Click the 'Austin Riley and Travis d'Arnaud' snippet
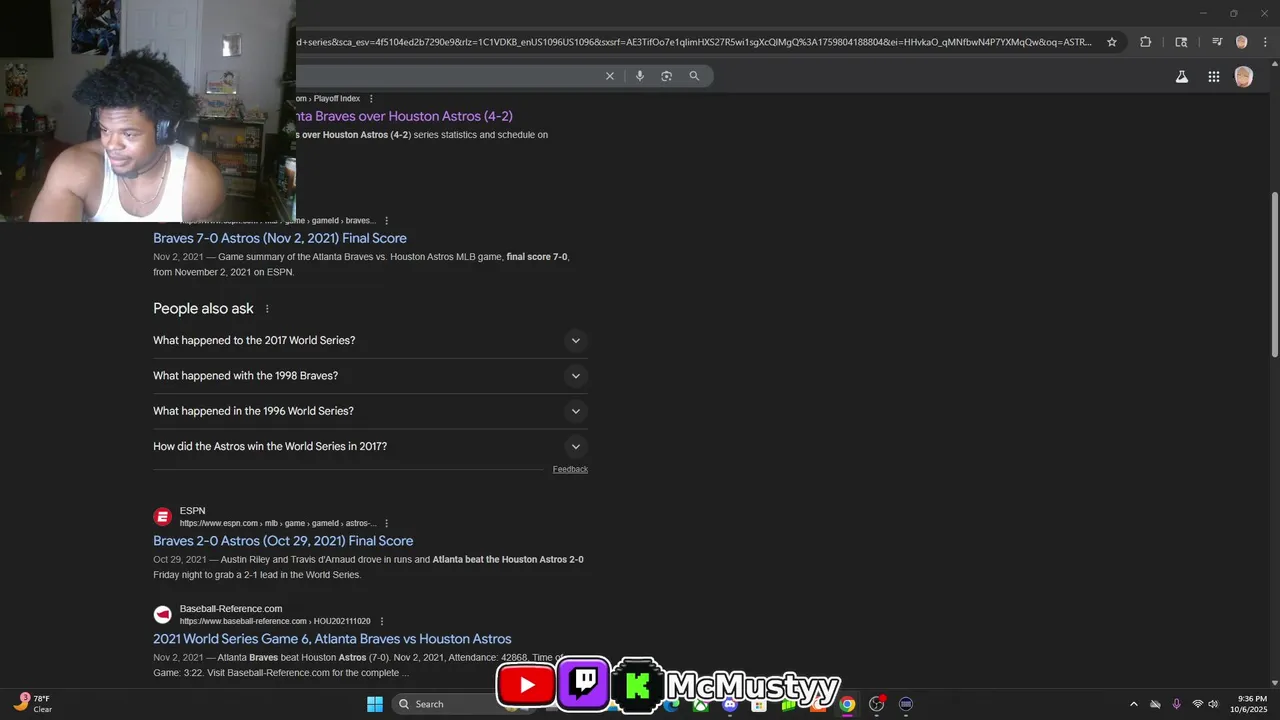Viewport: 1280px width, 720px height. 368,567
